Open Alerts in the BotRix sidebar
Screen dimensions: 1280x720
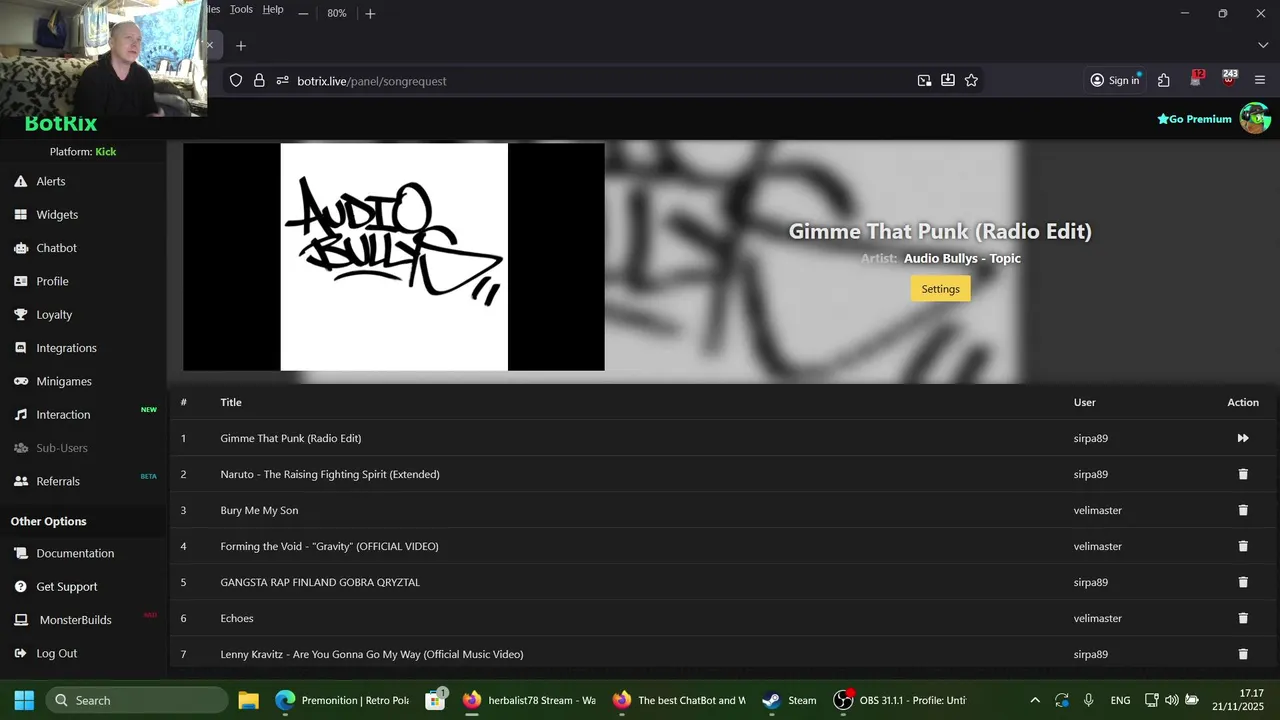[x=50, y=181]
